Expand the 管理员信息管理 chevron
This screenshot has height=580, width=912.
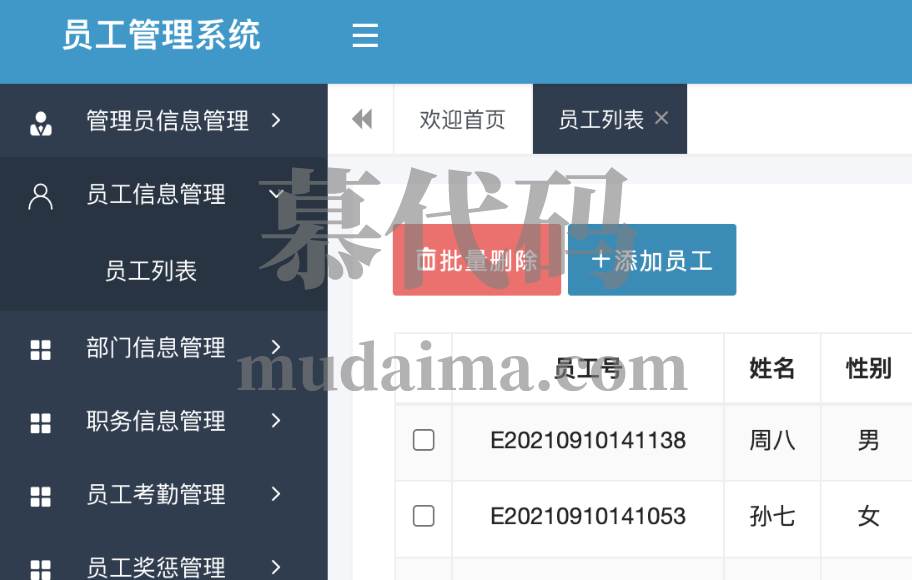click(276, 121)
